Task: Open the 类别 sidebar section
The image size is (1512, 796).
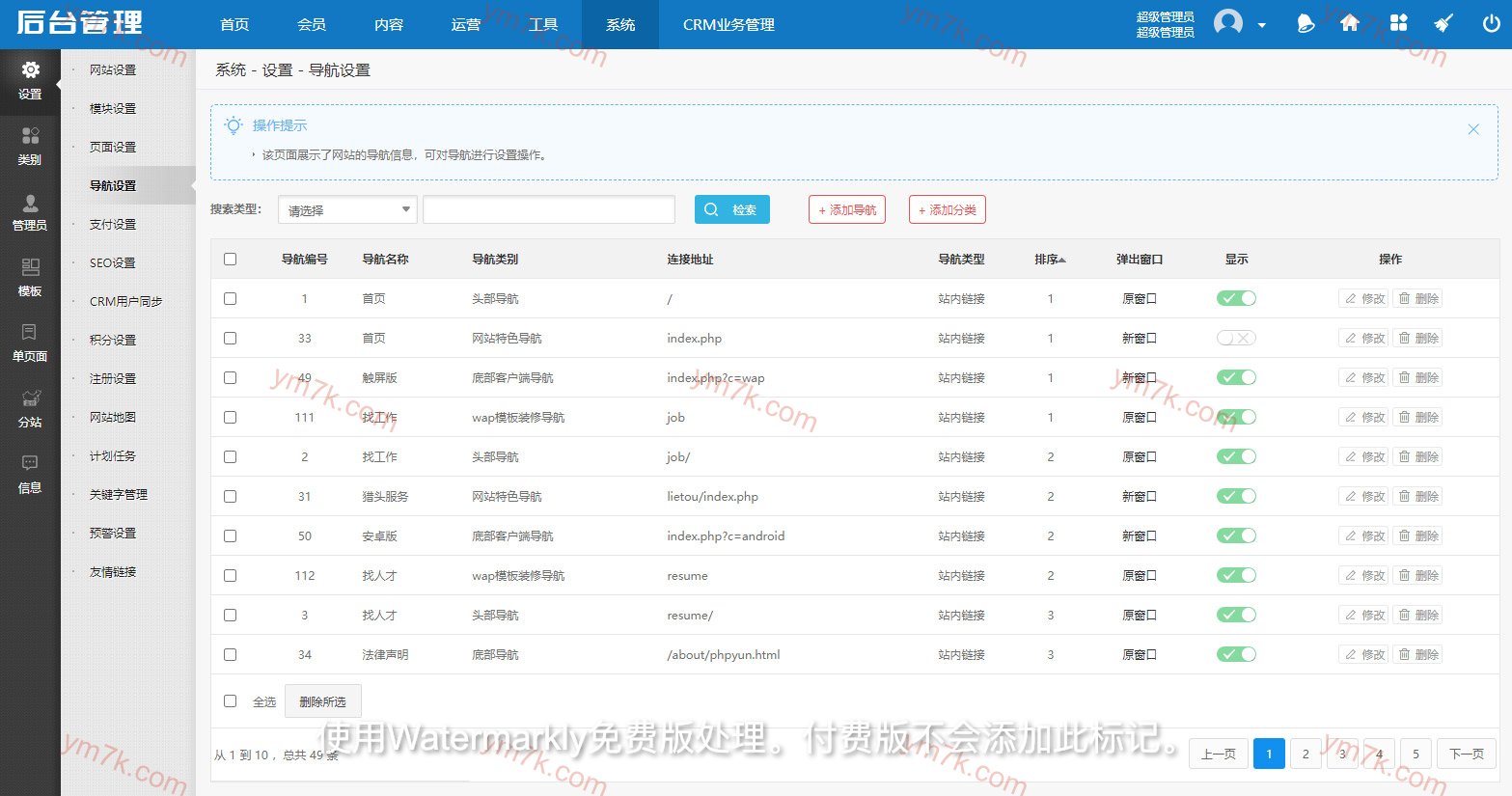Action: pos(30,146)
